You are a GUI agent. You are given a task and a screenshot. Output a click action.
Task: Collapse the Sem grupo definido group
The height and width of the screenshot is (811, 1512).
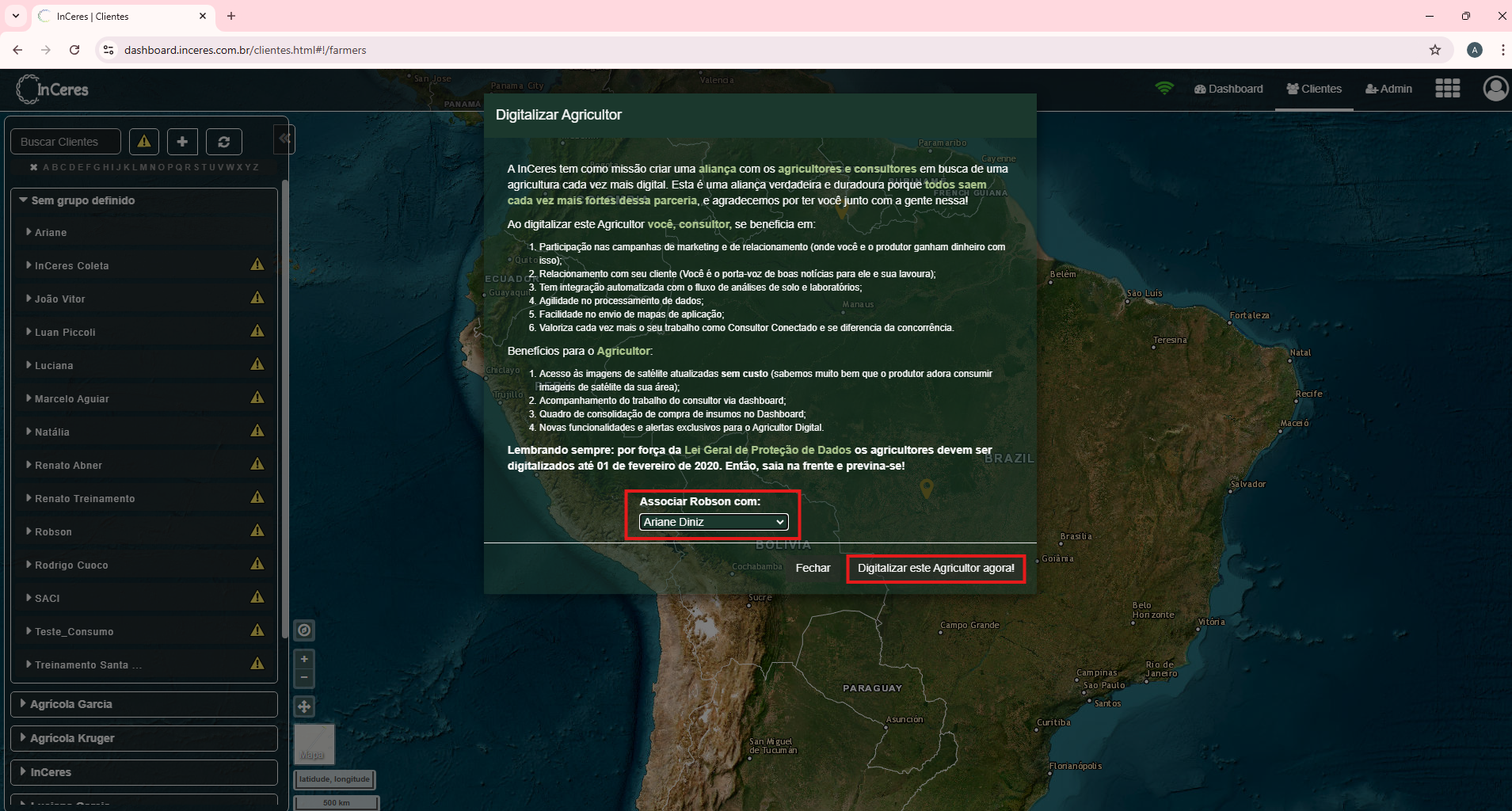point(144,200)
